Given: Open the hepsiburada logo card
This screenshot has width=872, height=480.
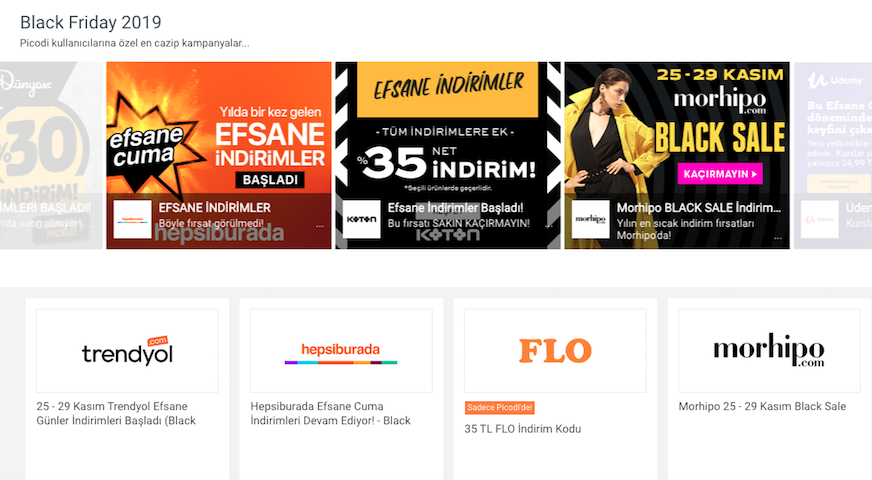Looking at the screenshot, I should point(341,351).
